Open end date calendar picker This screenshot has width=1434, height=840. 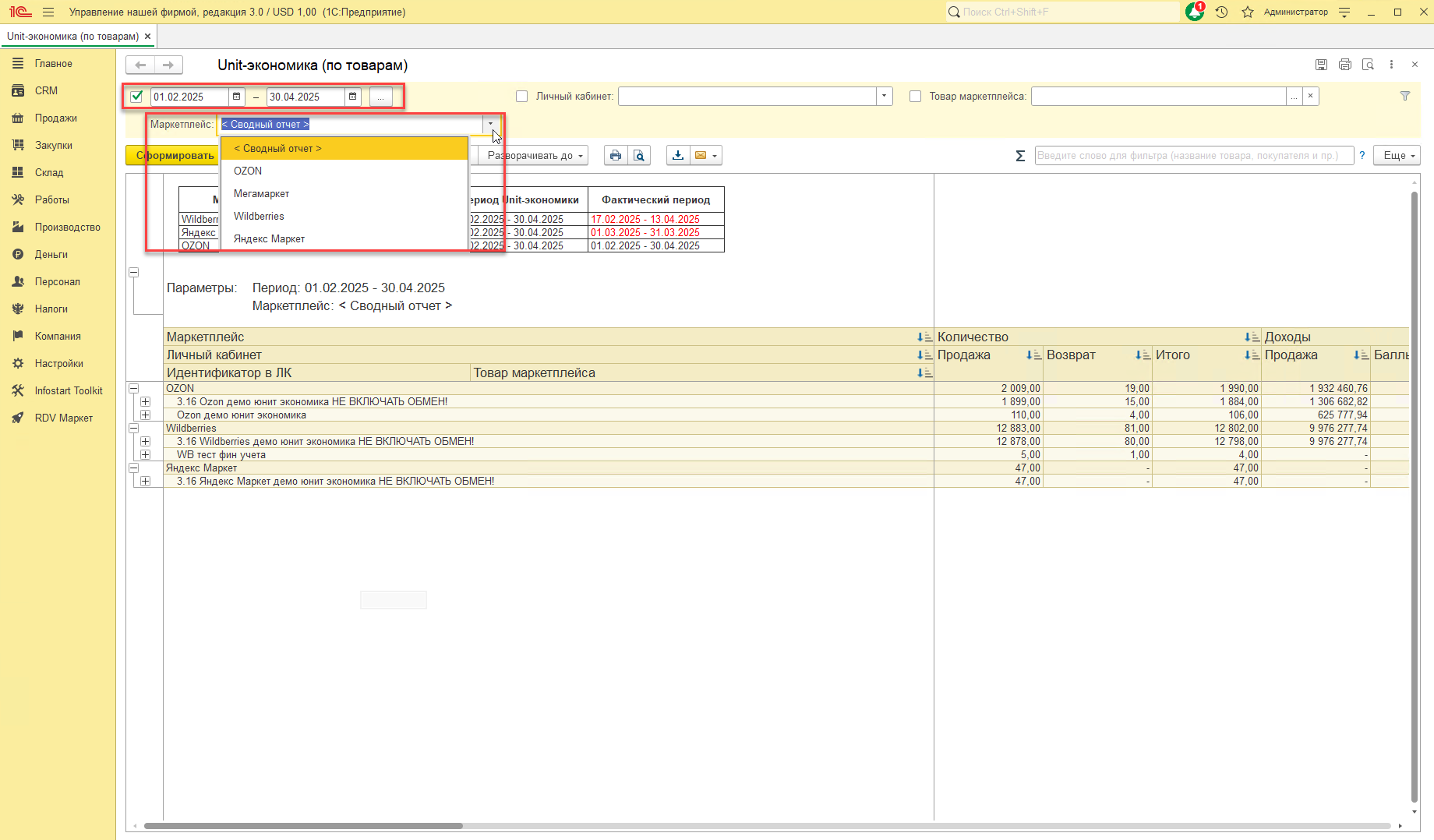[x=352, y=97]
